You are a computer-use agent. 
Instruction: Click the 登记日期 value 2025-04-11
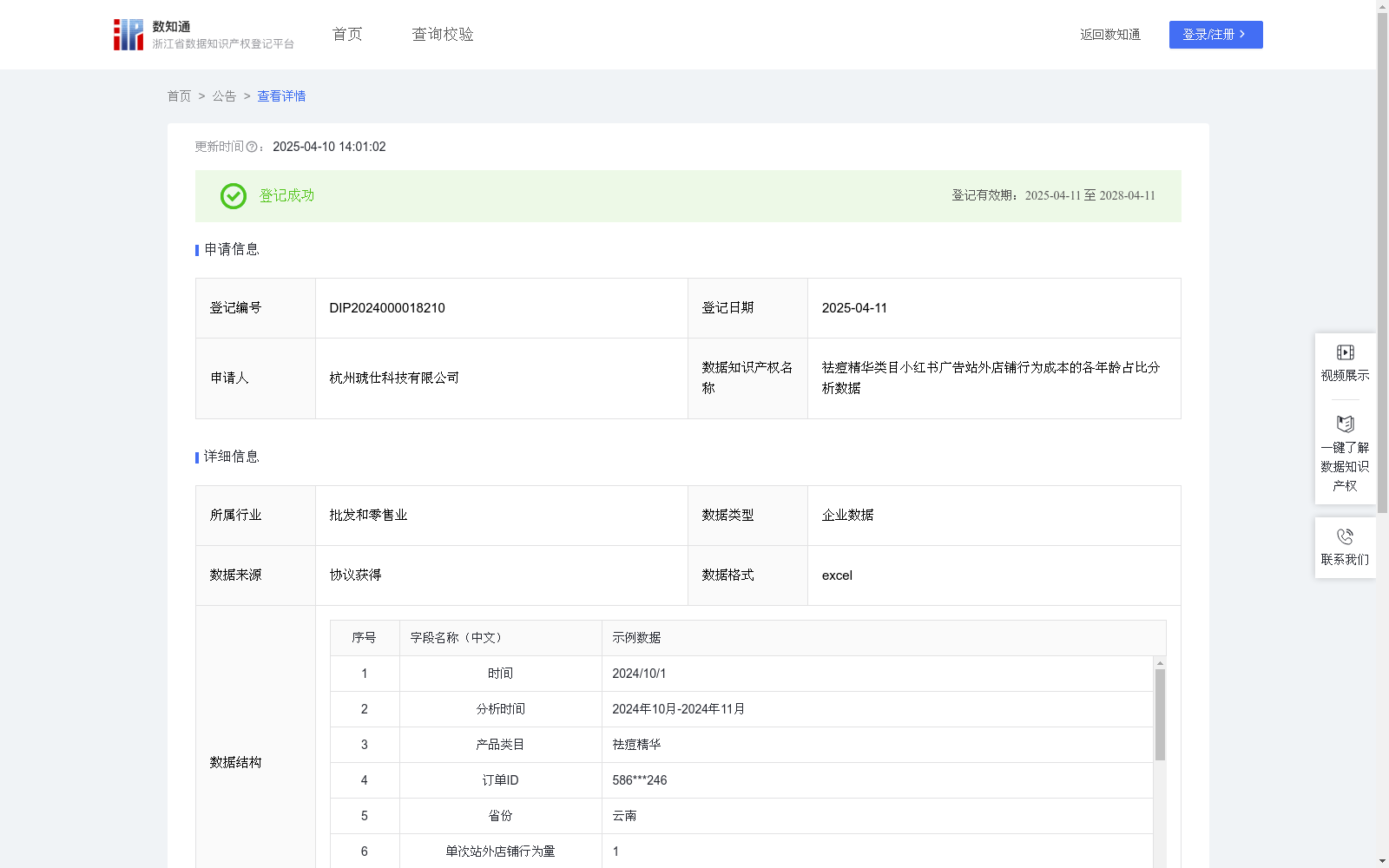(854, 308)
